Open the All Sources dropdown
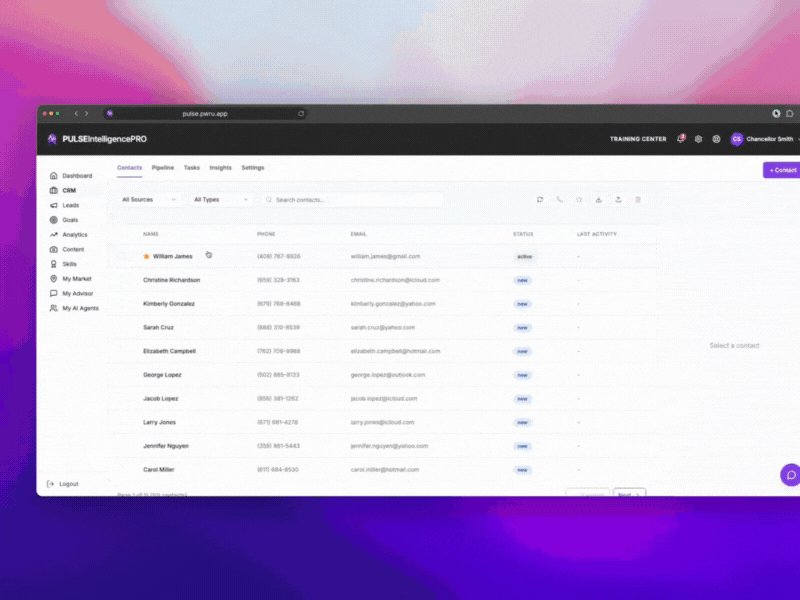 (146, 200)
